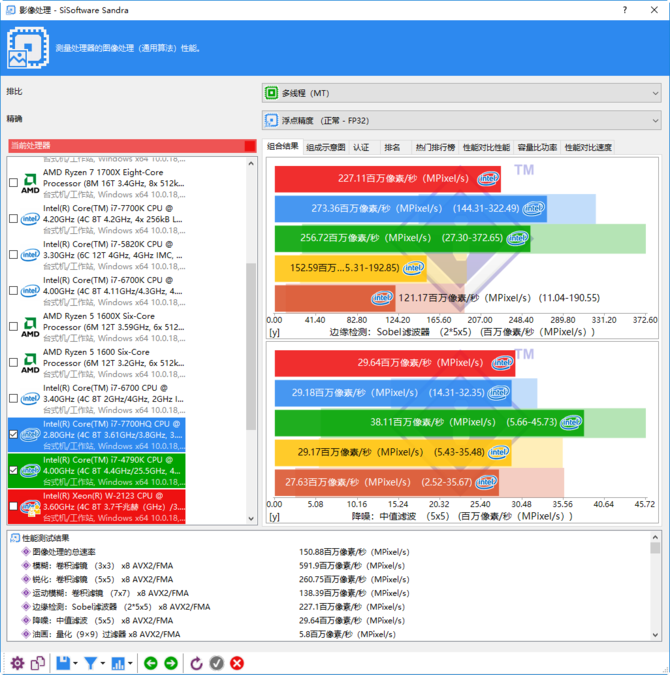Switch to the 性能对比性能 tab
This screenshot has height=675, width=670.
487,148
